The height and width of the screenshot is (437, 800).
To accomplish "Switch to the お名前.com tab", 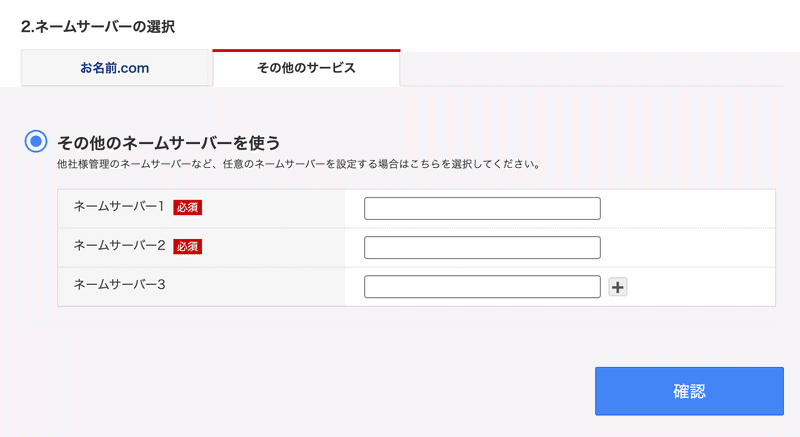I will tap(115, 68).
